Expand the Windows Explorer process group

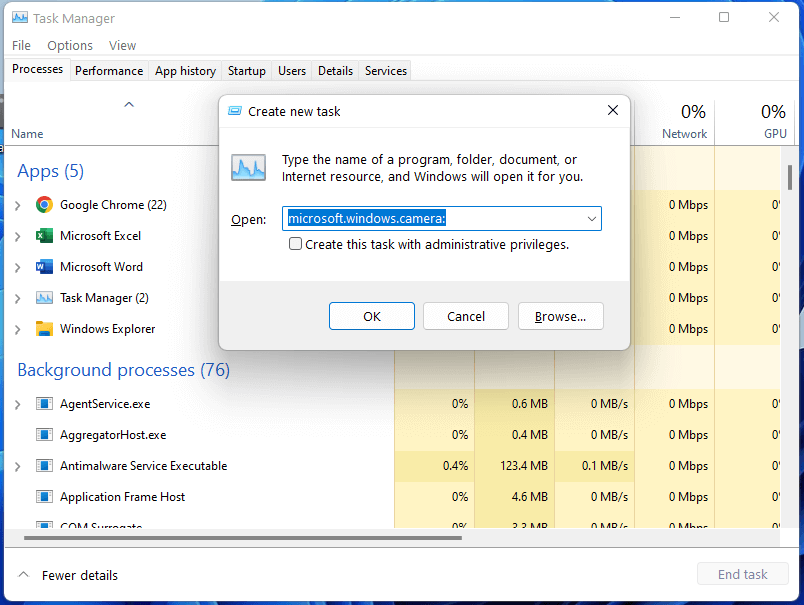tap(18, 330)
